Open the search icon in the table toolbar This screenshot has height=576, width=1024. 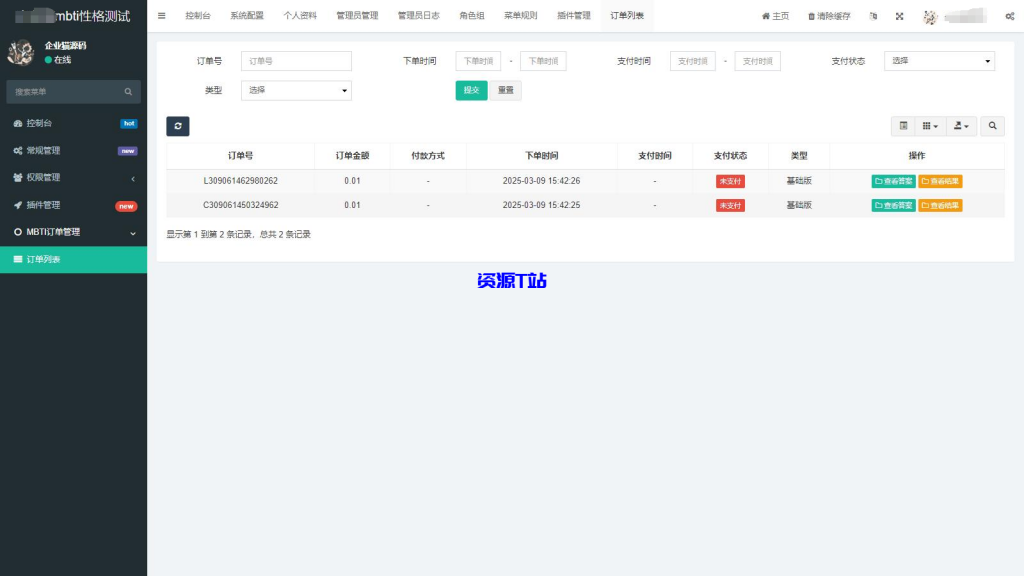coord(991,125)
